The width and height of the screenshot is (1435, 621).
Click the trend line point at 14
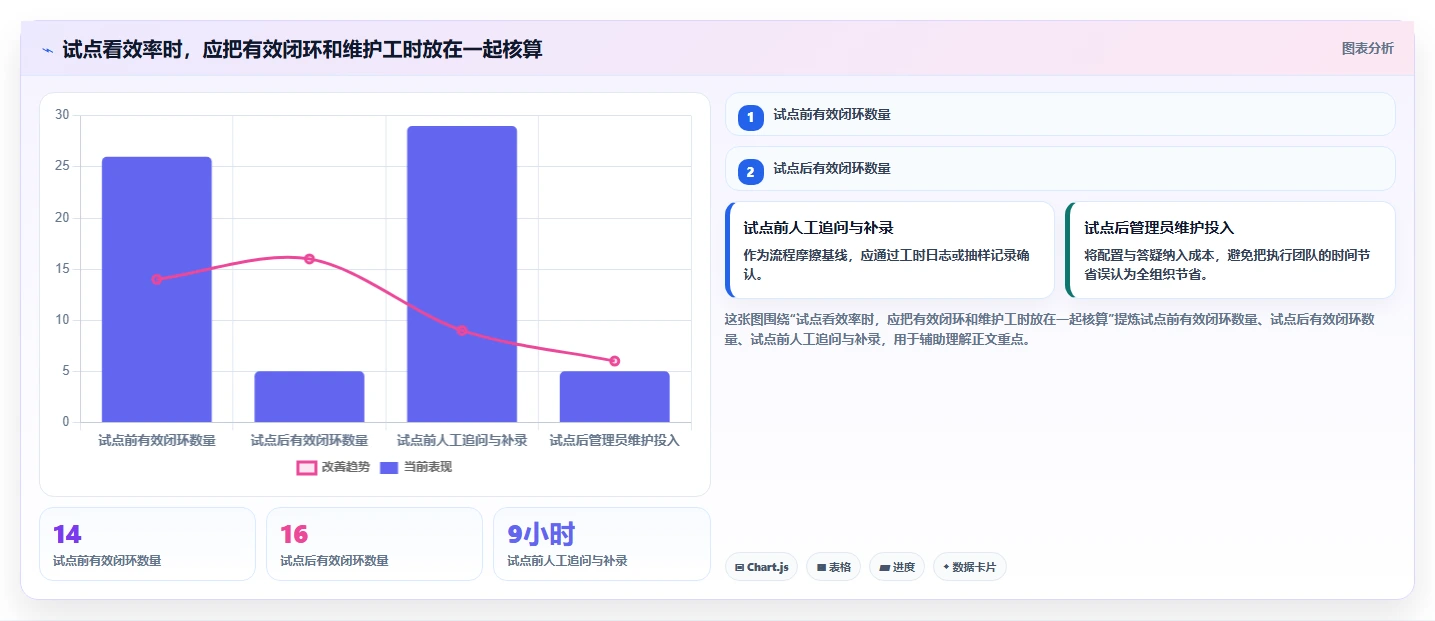click(x=157, y=279)
